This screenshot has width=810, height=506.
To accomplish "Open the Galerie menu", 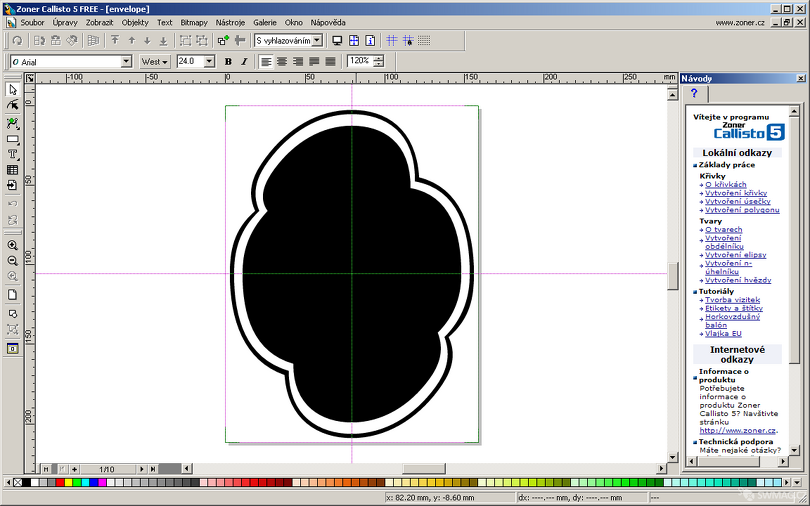I will [264, 23].
